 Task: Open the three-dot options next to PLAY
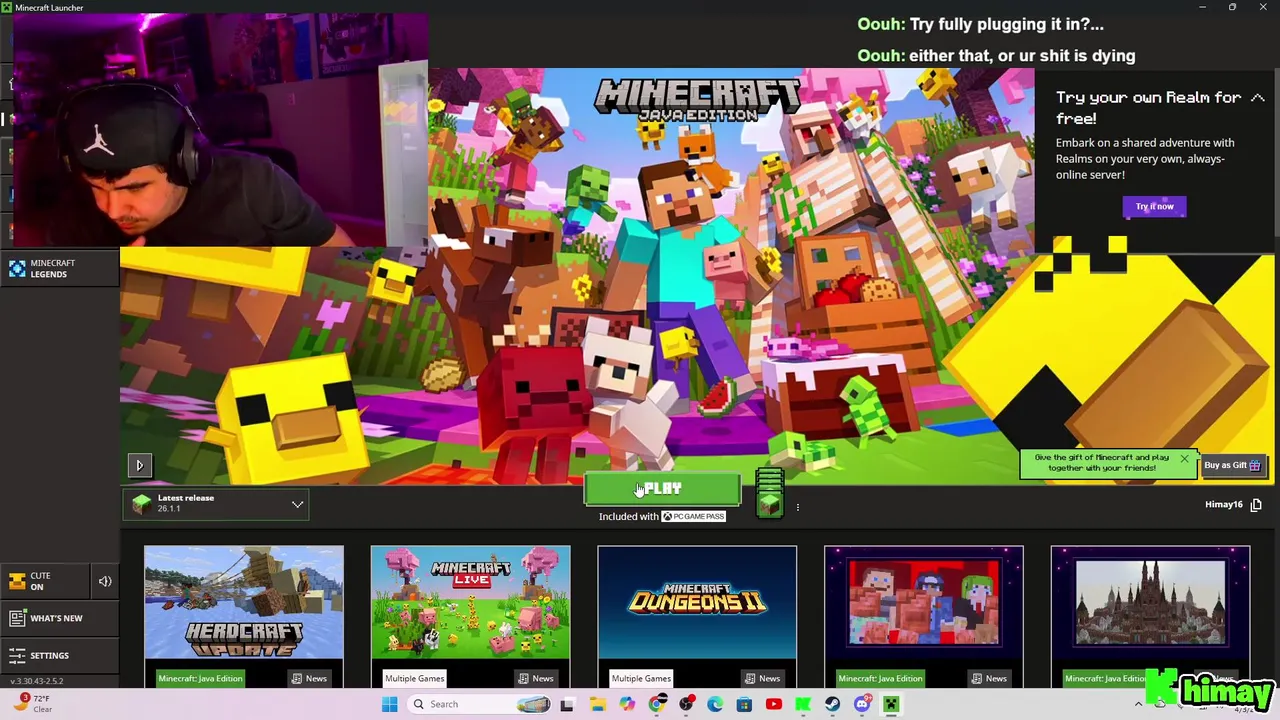click(797, 507)
